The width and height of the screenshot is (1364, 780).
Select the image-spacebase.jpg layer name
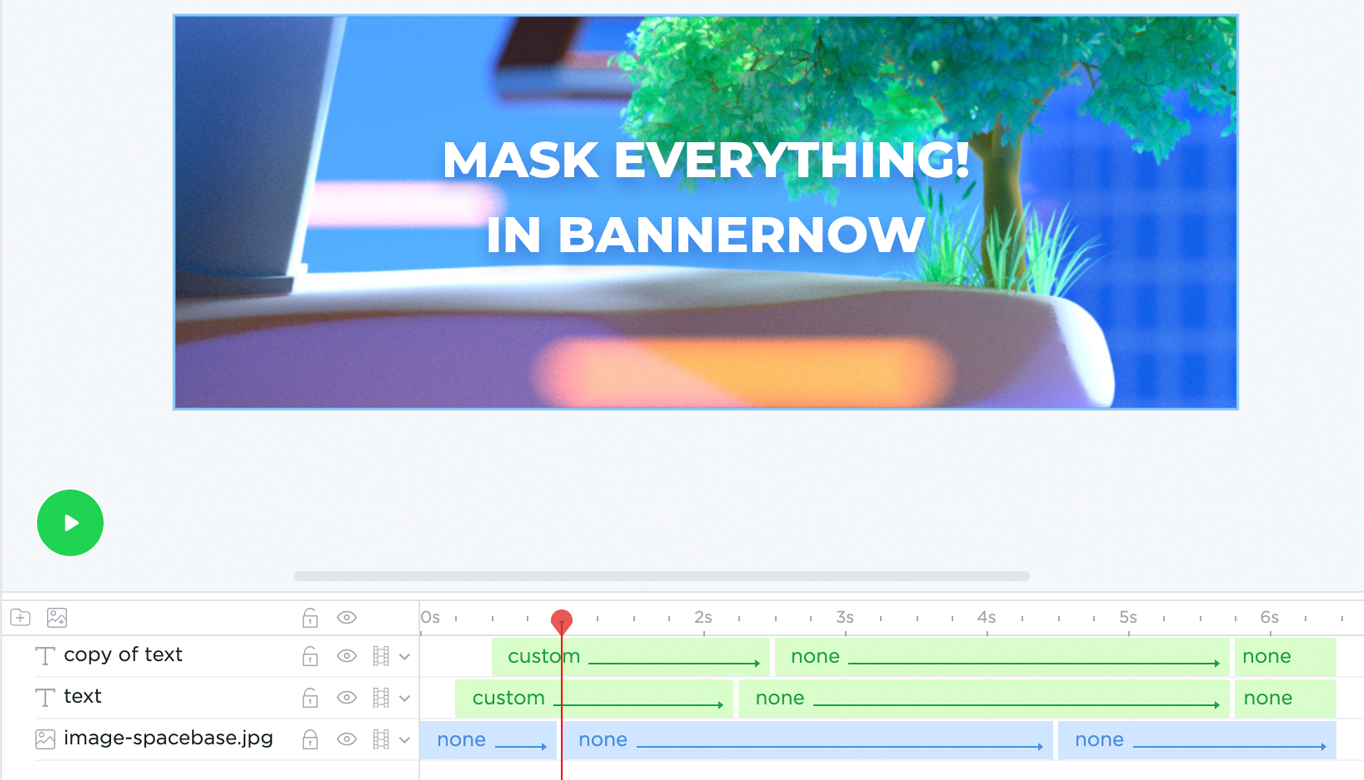[168, 738]
